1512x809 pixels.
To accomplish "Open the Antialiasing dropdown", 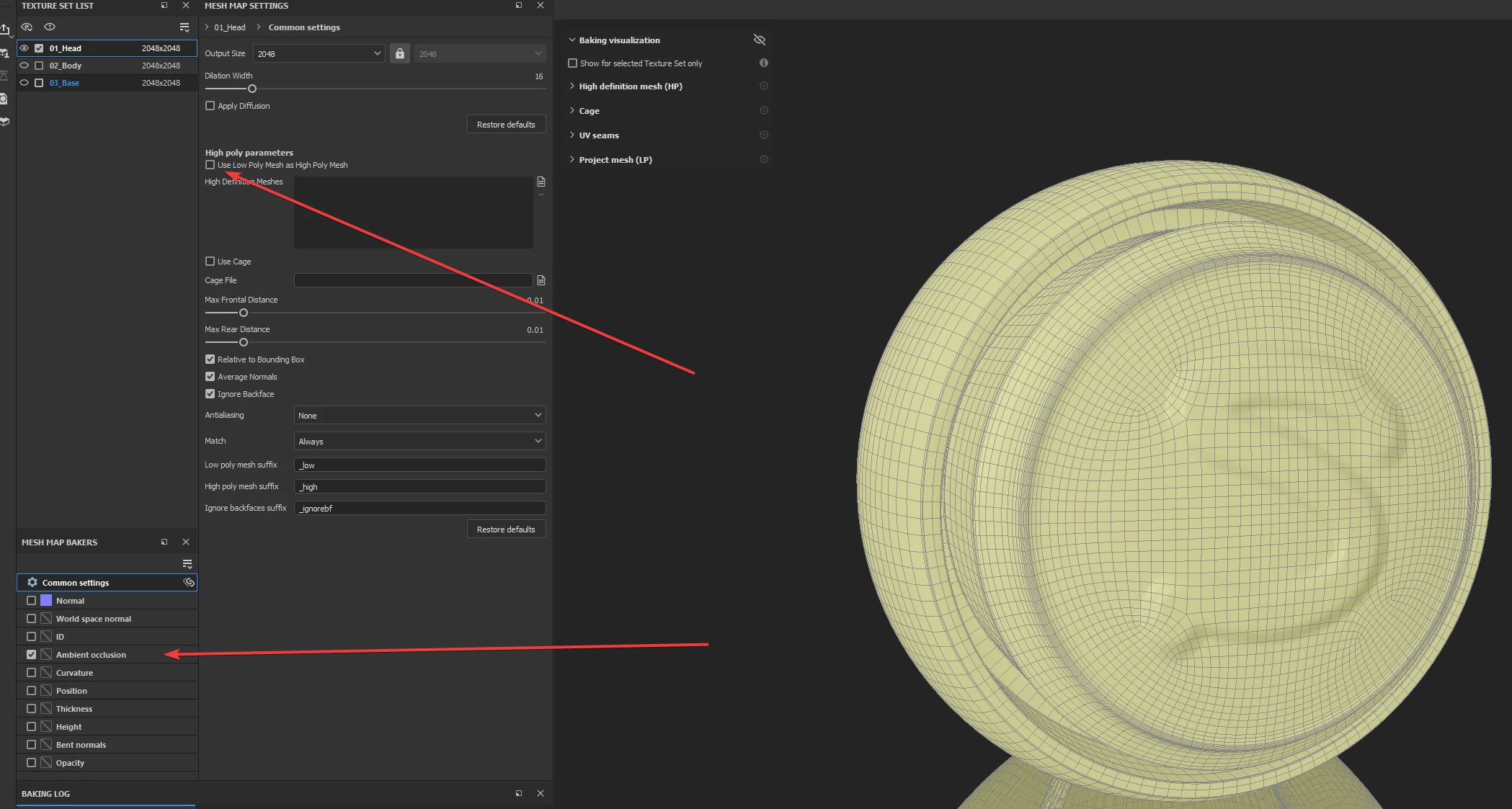I will click(x=419, y=416).
